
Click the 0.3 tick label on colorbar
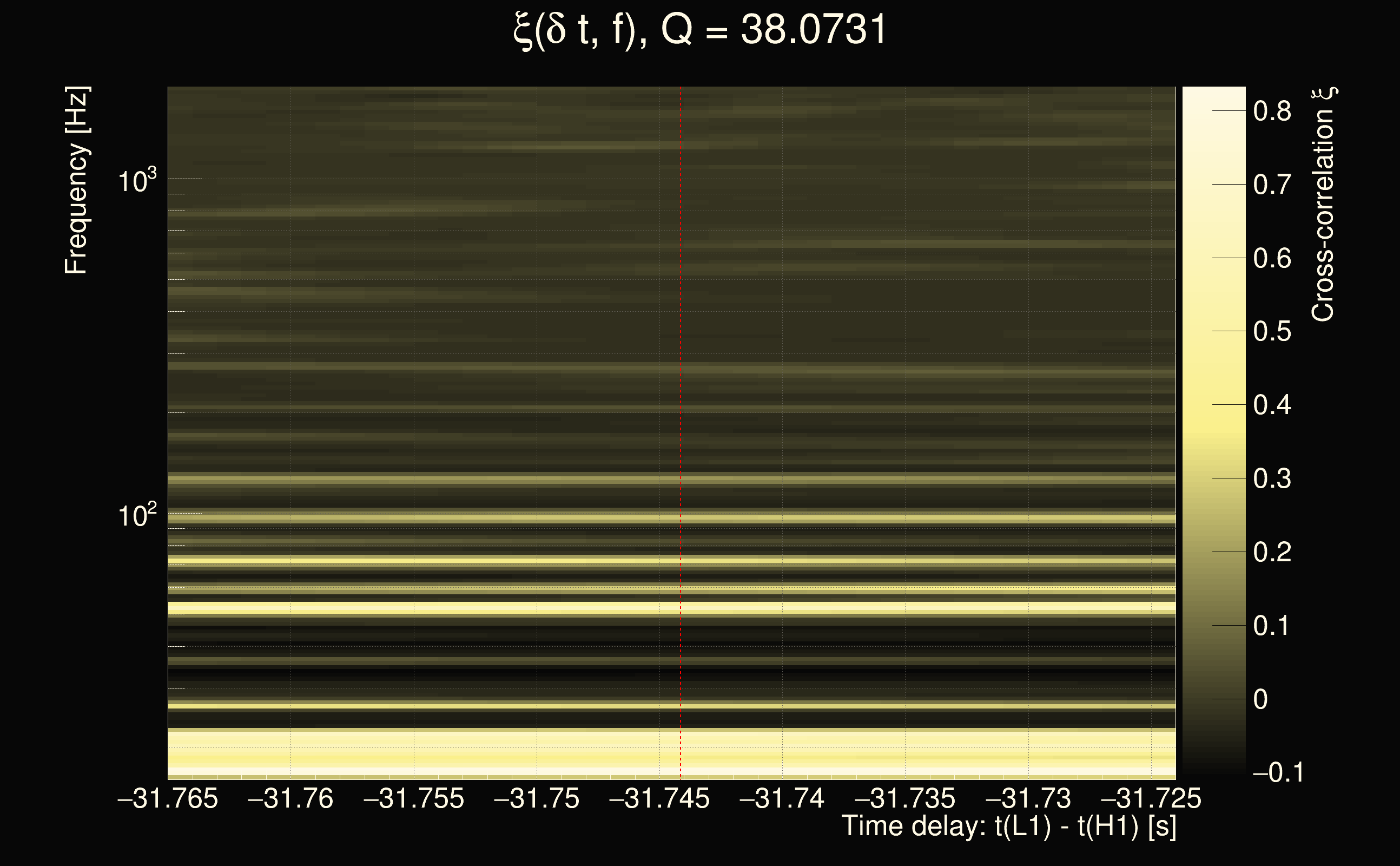pyautogui.click(x=1272, y=479)
